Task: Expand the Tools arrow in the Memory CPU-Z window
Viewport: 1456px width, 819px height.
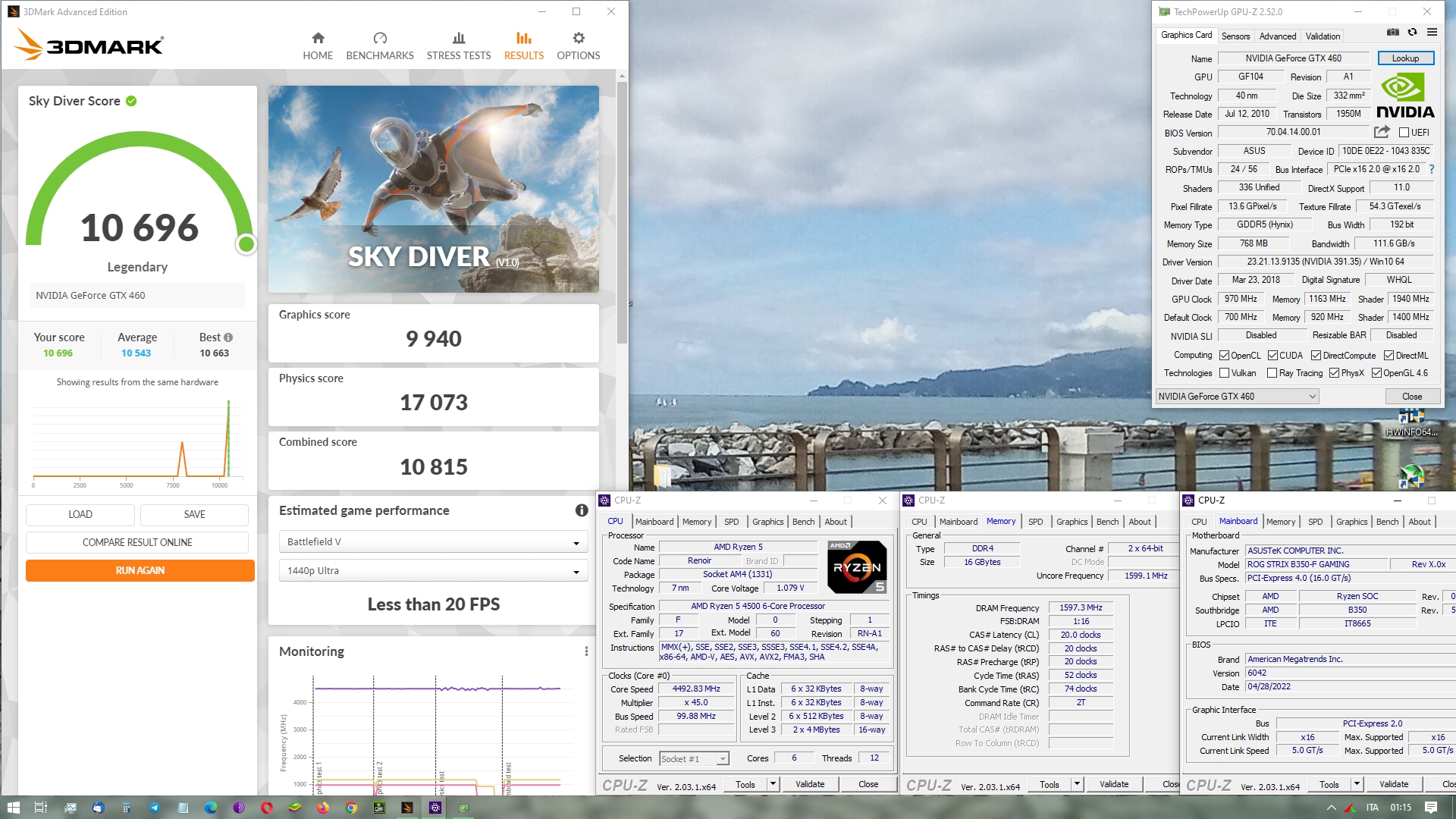Action: pyautogui.click(x=1077, y=784)
